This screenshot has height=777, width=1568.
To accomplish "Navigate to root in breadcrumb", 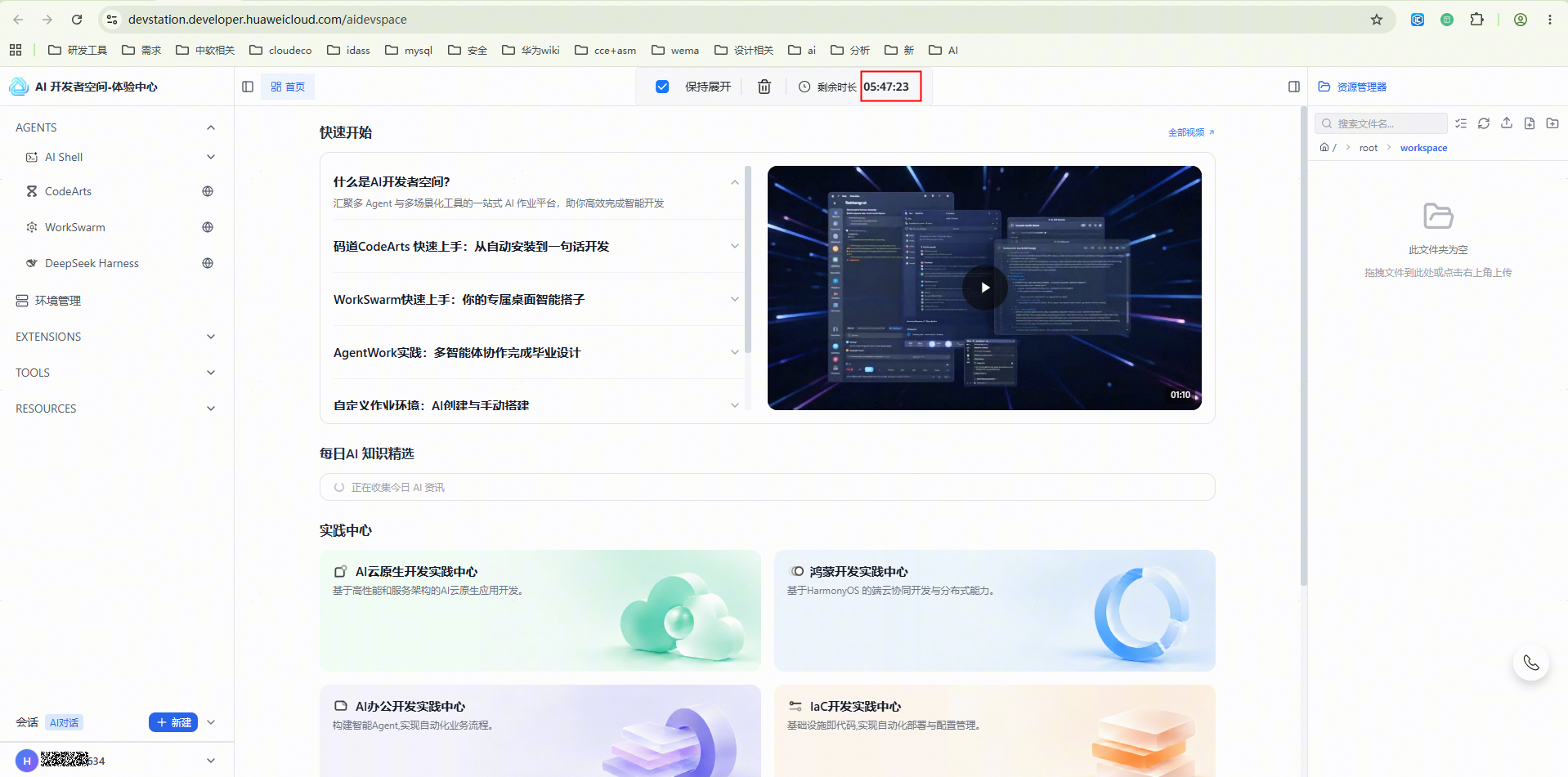I will [1369, 148].
